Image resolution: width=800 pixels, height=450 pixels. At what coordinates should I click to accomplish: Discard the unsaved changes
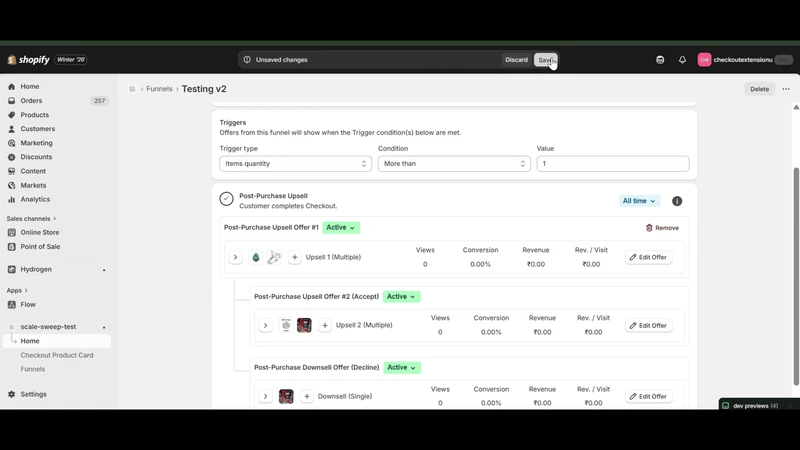point(516,60)
